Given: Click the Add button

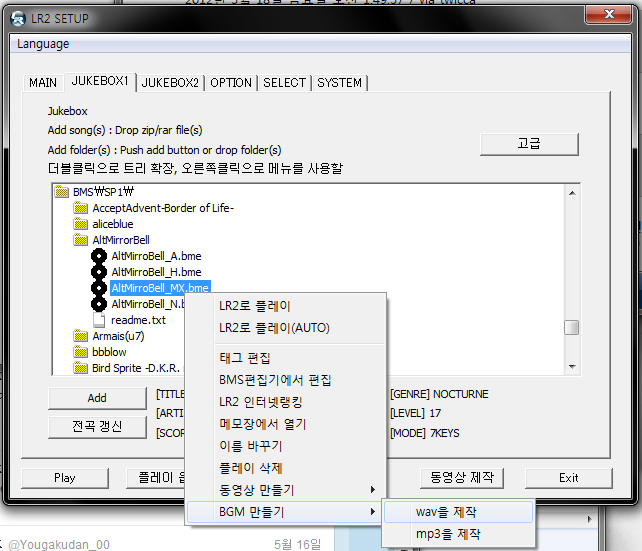Looking at the screenshot, I should 97,398.
